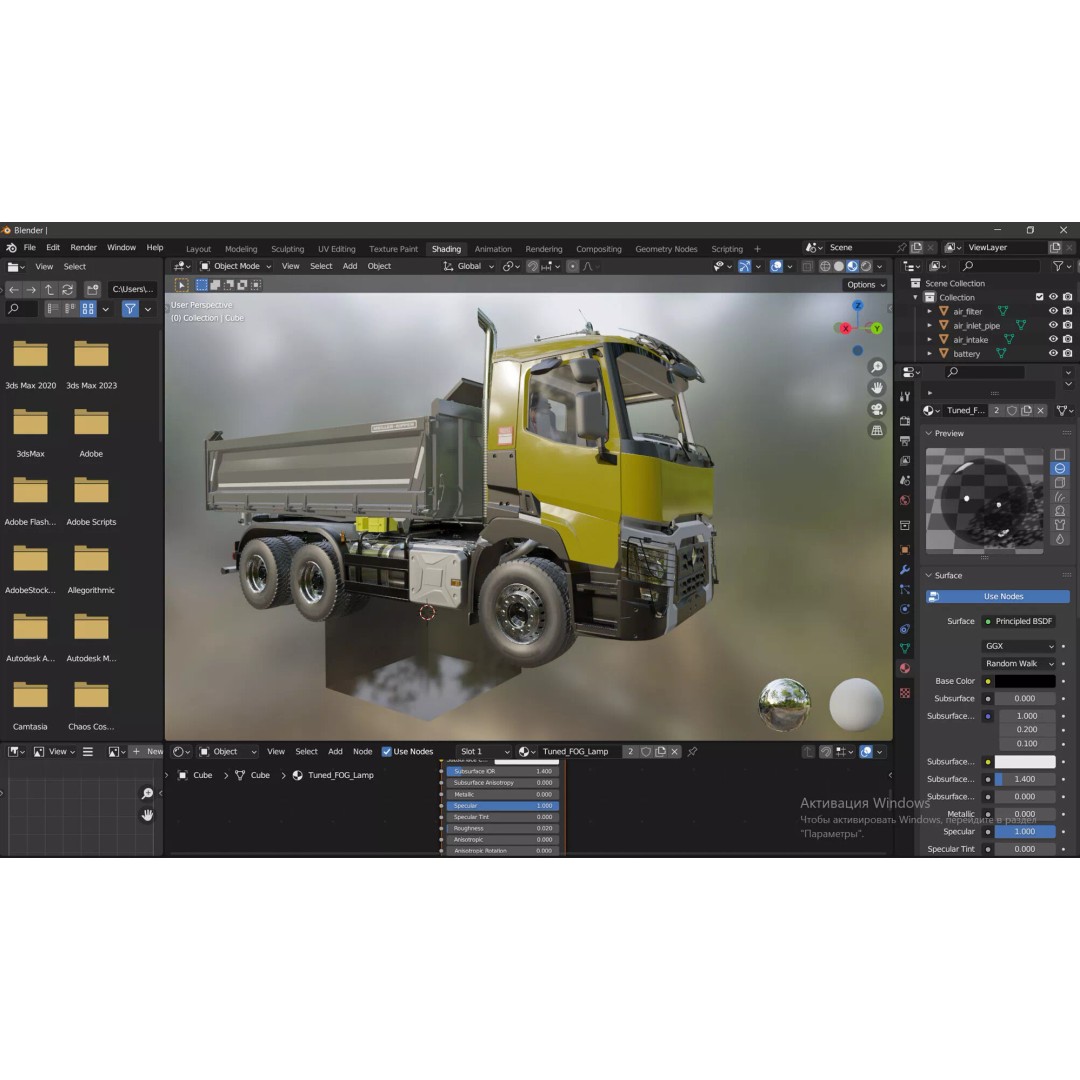Toggle file browser filter funnel button

(130, 309)
